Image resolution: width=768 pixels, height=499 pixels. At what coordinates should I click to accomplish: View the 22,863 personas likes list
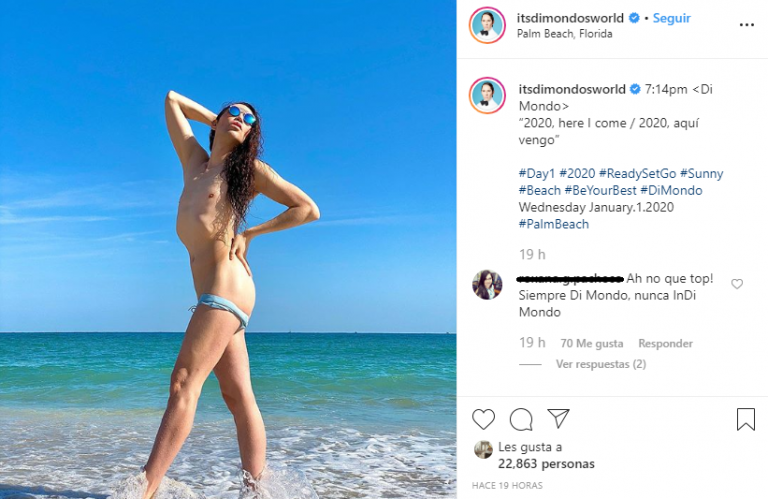pyautogui.click(x=546, y=464)
